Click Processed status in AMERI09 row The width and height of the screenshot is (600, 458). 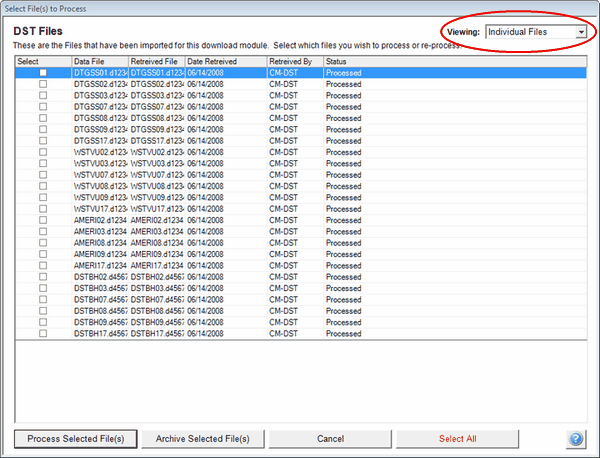point(343,254)
